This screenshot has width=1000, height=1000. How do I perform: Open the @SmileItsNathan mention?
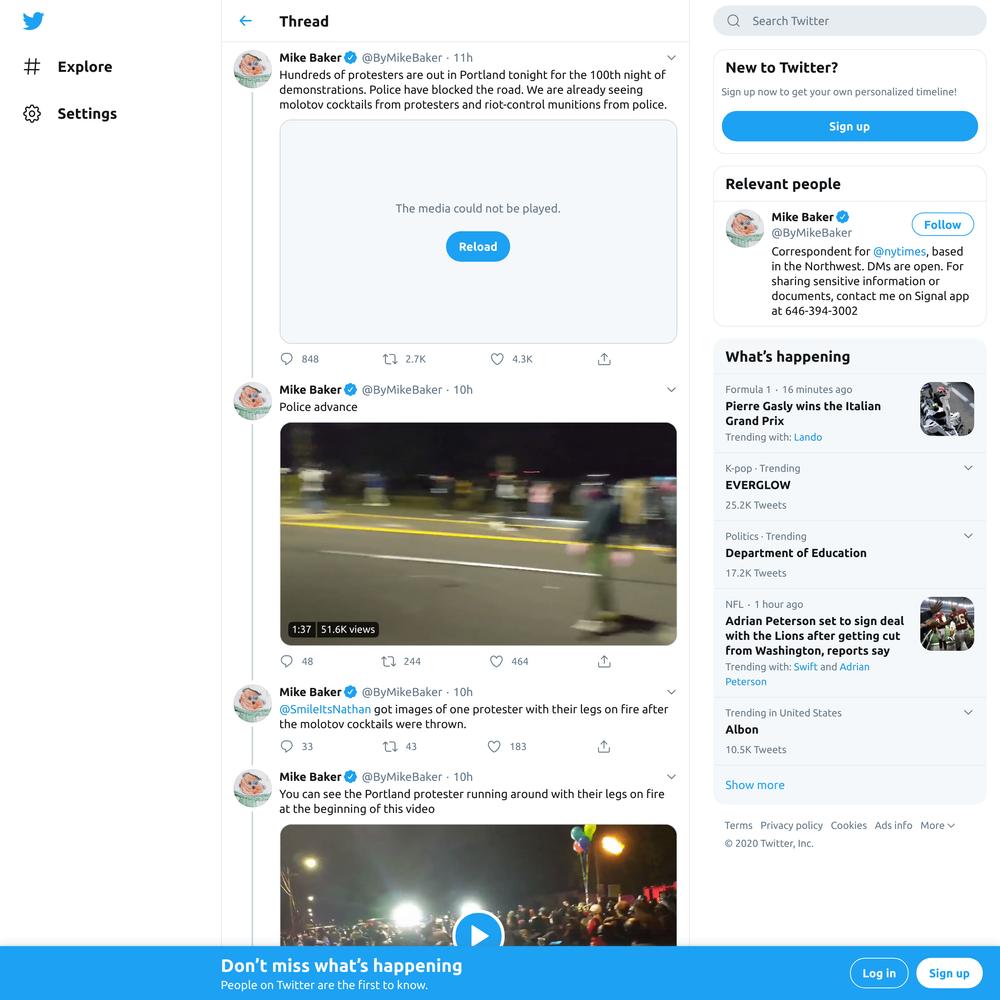[325, 709]
